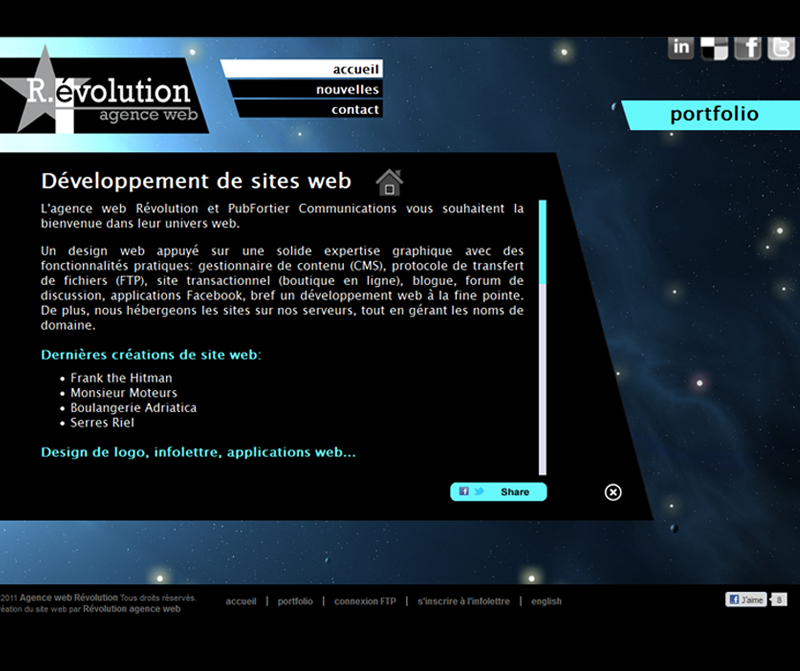The height and width of the screenshot is (671, 800).
Task: Open the connexion FTP footer link
Action: click(357, 601)
